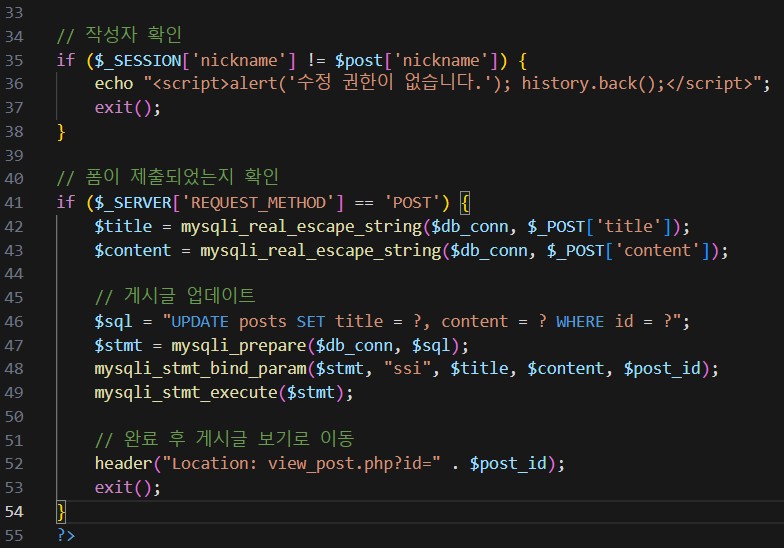The image size is (784, 548).
Task: Click the highlighted closing brace on line 54
Action: click(61, 512)
